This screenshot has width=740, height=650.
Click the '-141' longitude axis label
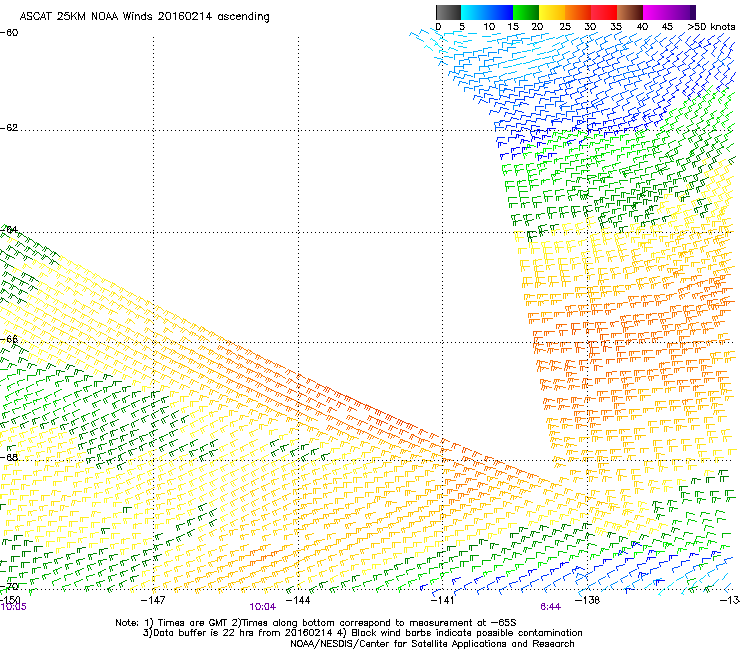[x=442, y=600]
